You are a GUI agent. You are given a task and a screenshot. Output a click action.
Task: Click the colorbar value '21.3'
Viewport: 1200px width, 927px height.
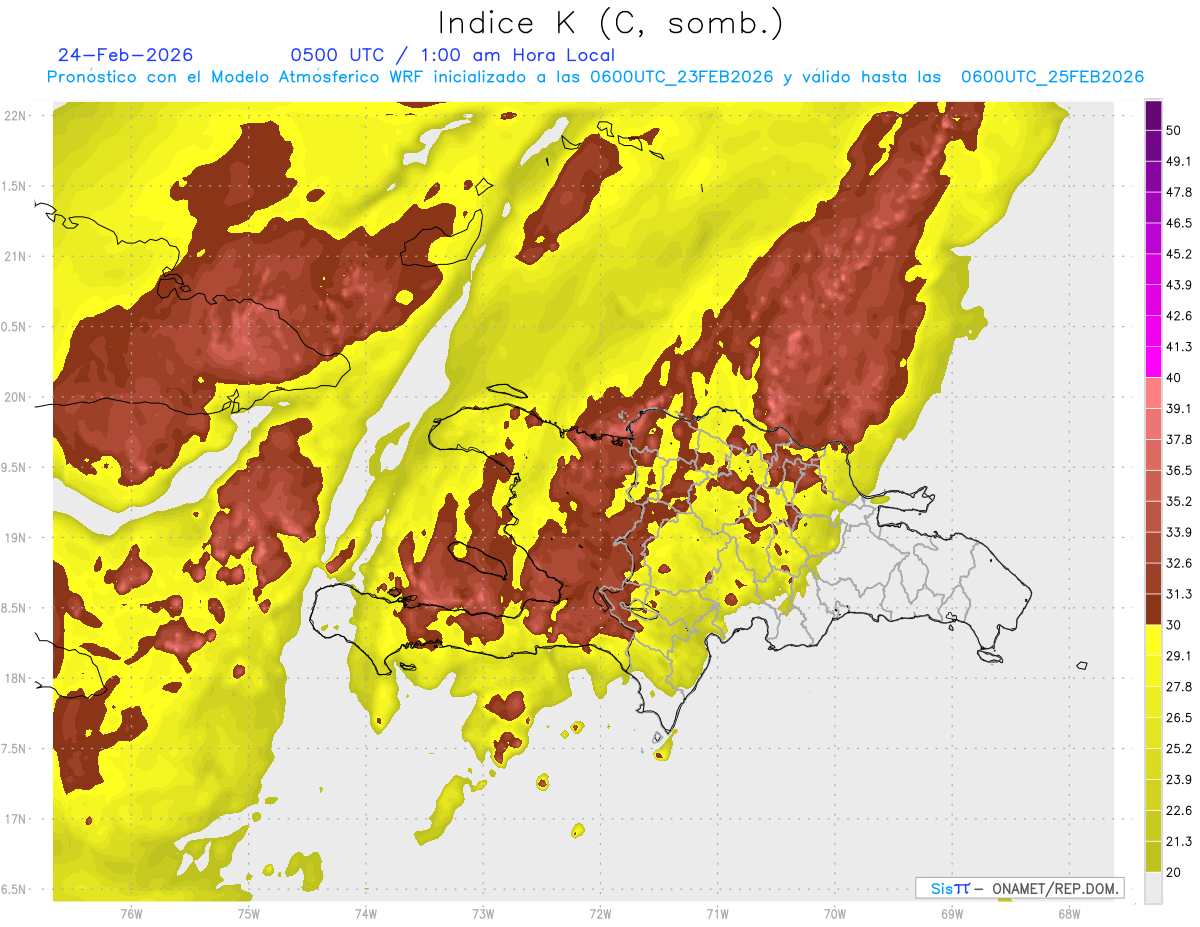click(x=1179, y=842)
